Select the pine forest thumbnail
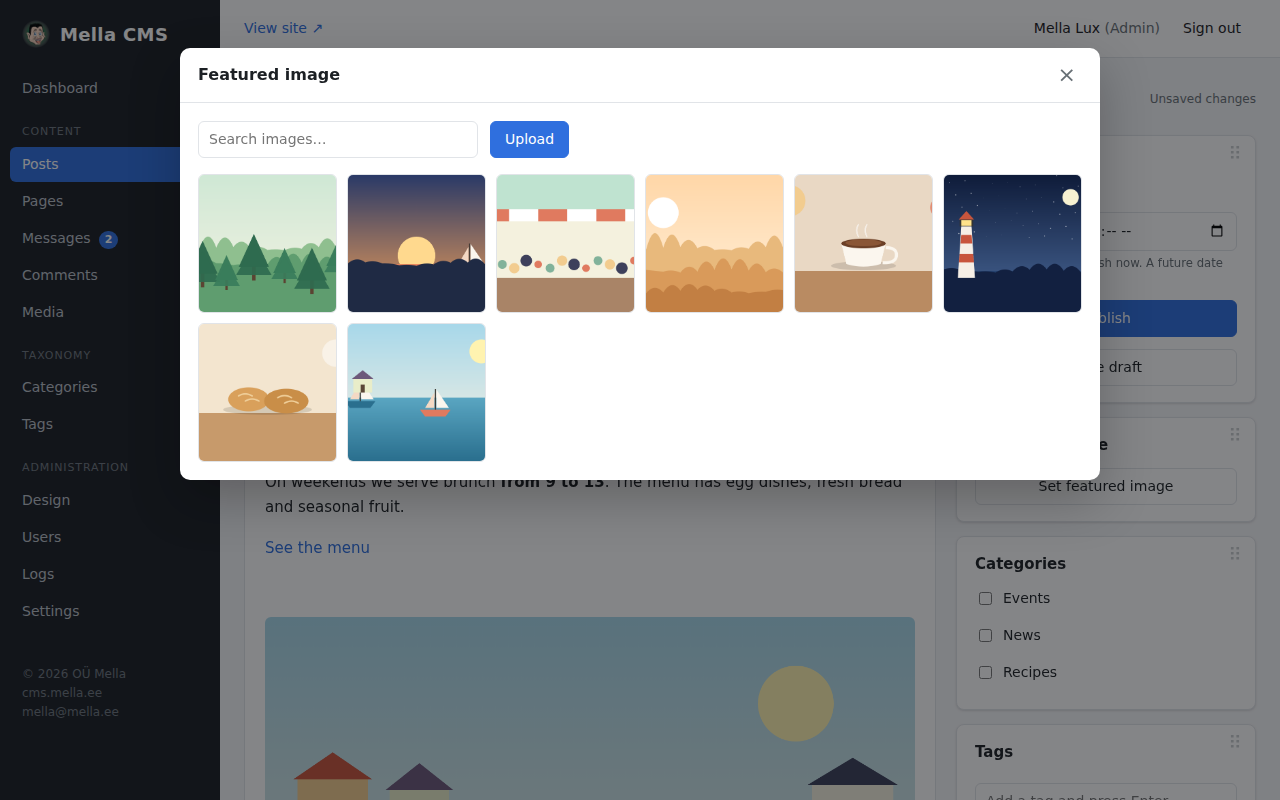1280x800 pixels. click(267, 243)
